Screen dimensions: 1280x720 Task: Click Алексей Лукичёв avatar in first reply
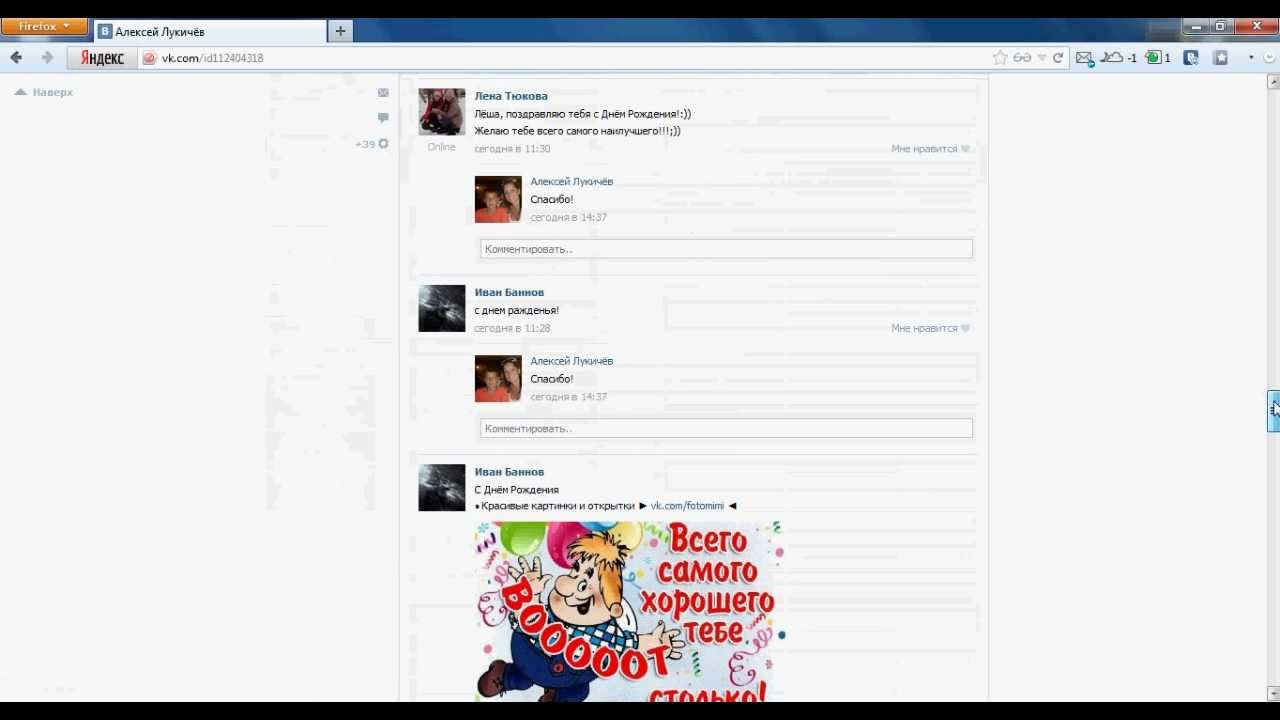click(x=498, y=200)
